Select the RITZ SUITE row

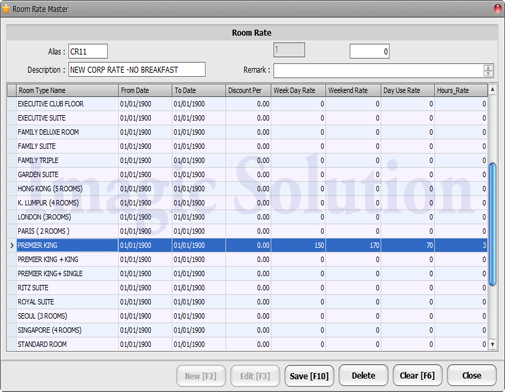click(x=247, y=288)
